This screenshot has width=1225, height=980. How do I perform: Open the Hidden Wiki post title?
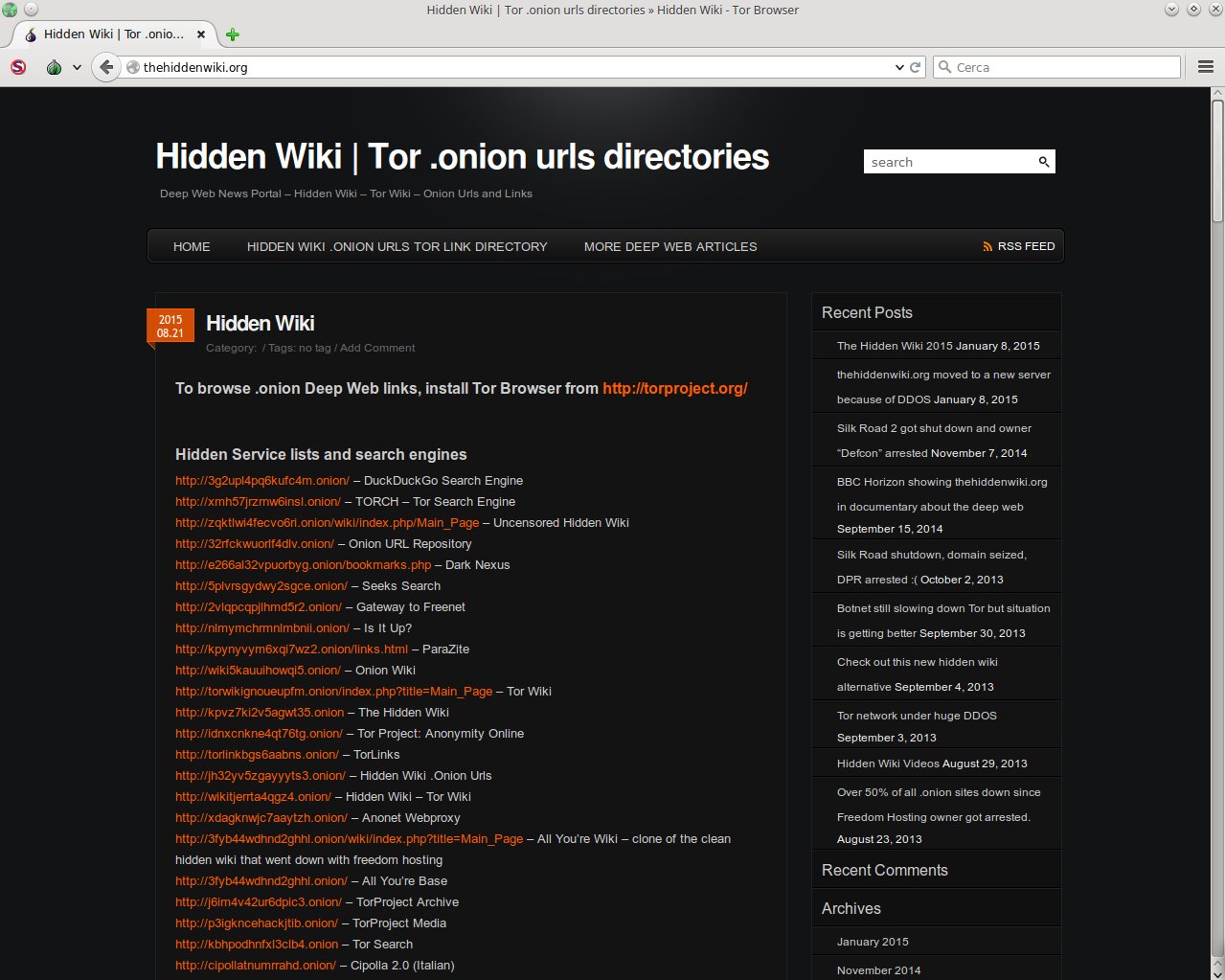click(x=261, y=323)
